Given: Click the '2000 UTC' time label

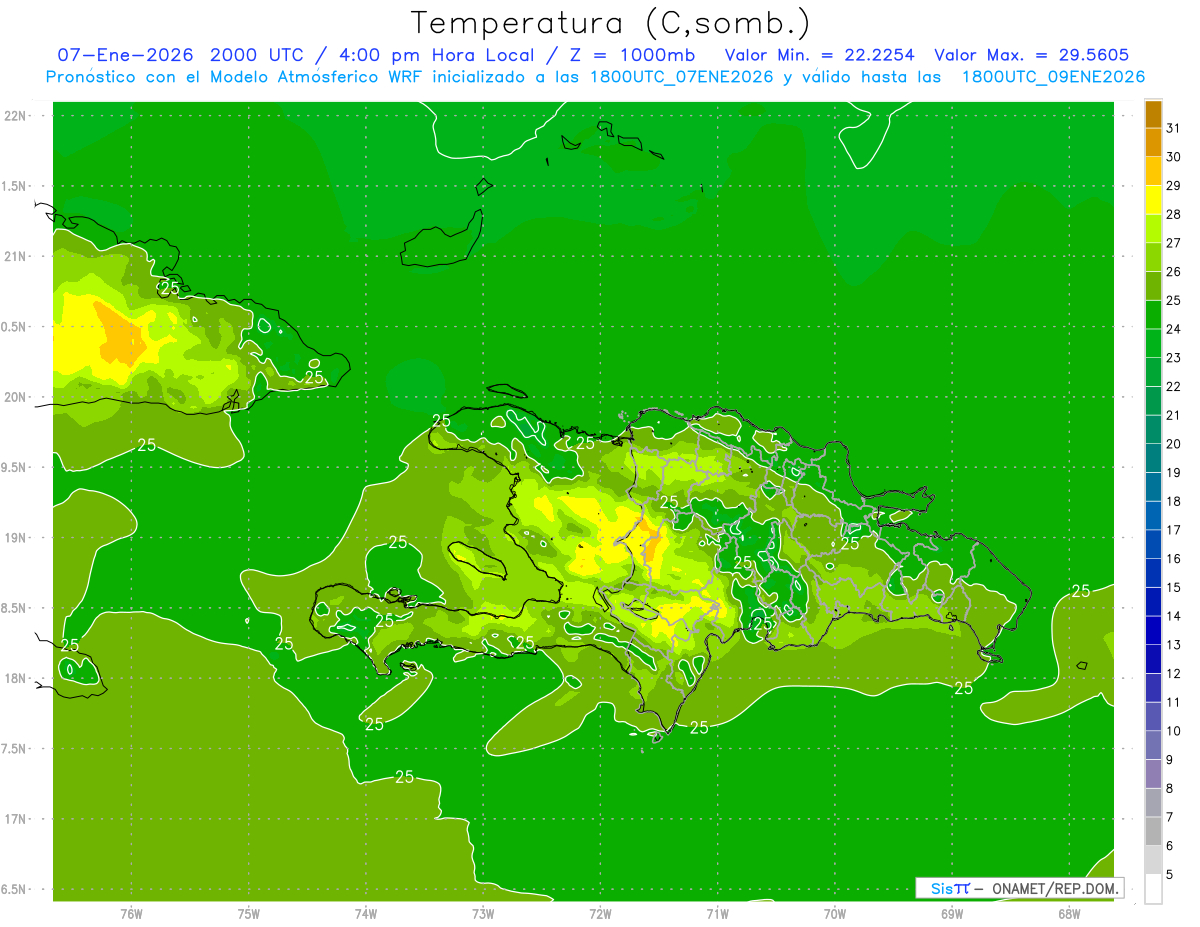Looking at the screenshot, I should (x=259, y=55).
